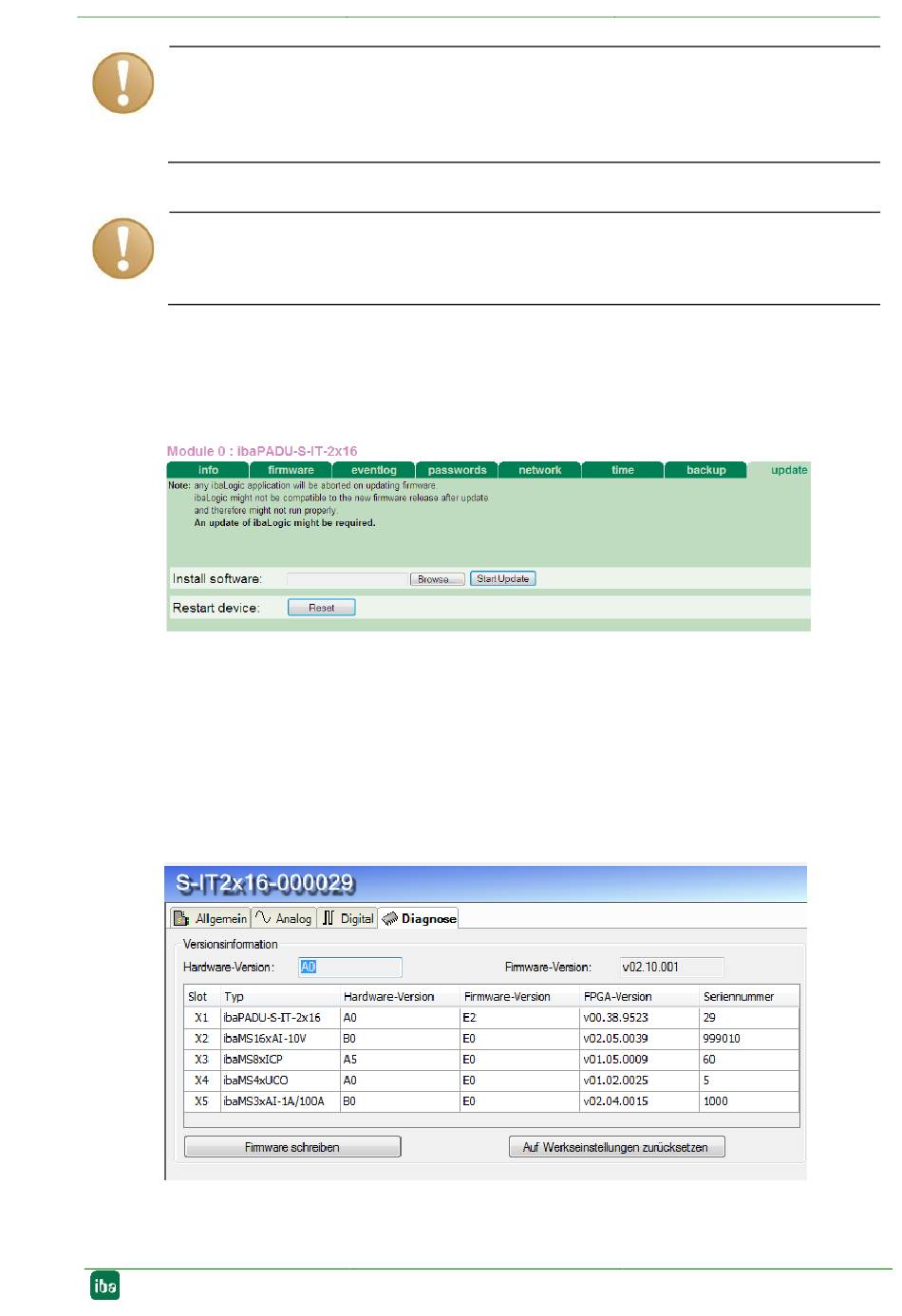Click FPGA version v02.05.0039
902x1316 pixels.
(640, 1038)
